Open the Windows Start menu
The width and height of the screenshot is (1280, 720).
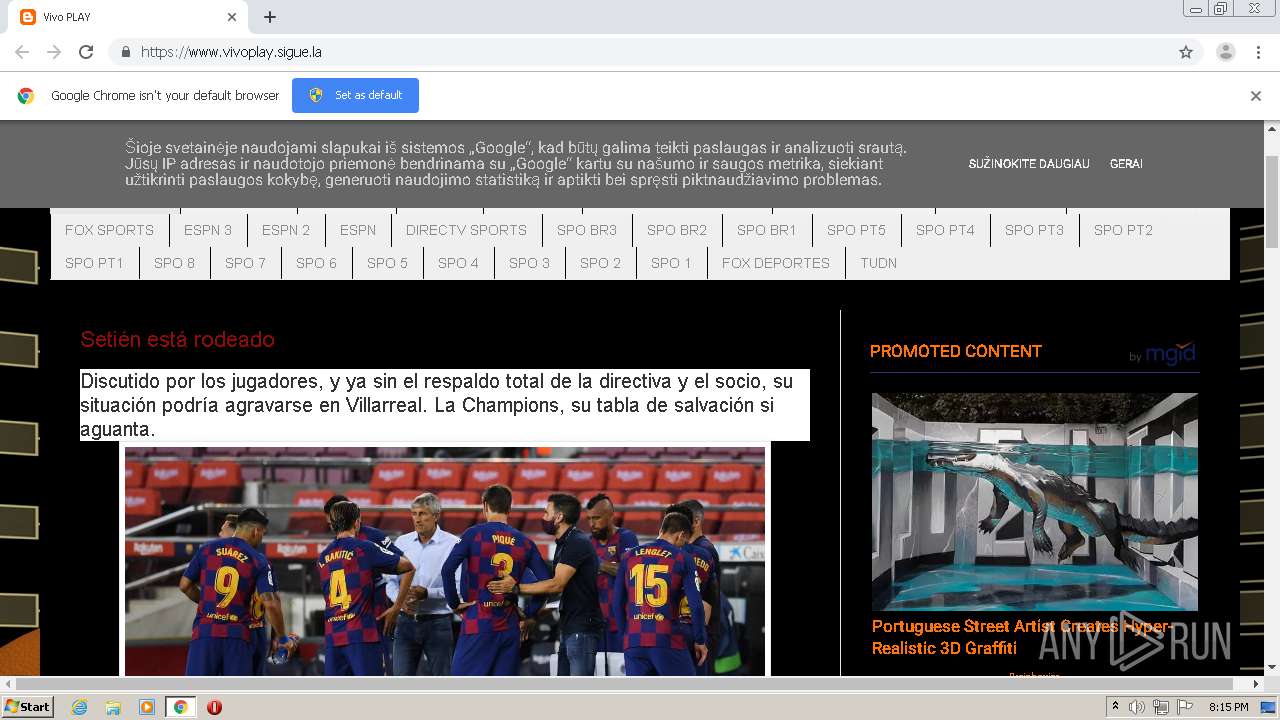27,707
